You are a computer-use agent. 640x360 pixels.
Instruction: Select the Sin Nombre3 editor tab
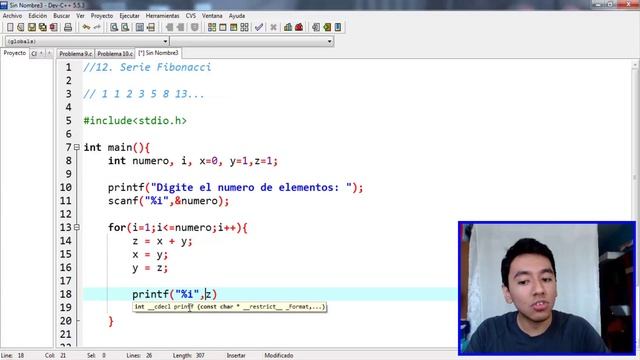pyautogui.click(x=158, y=53)
